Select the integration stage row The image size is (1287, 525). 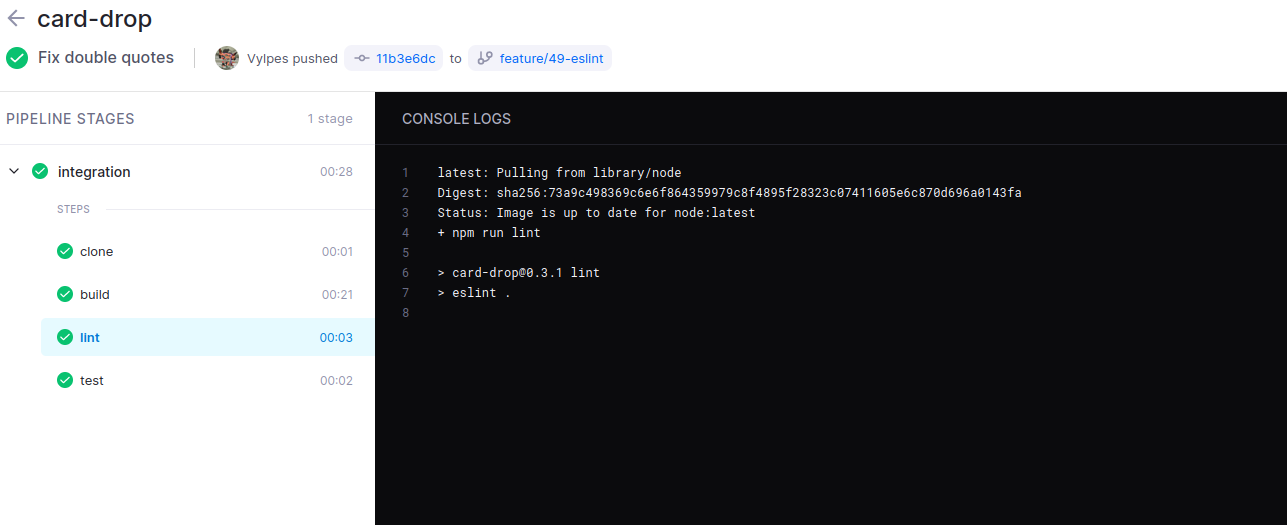(187, 171)
